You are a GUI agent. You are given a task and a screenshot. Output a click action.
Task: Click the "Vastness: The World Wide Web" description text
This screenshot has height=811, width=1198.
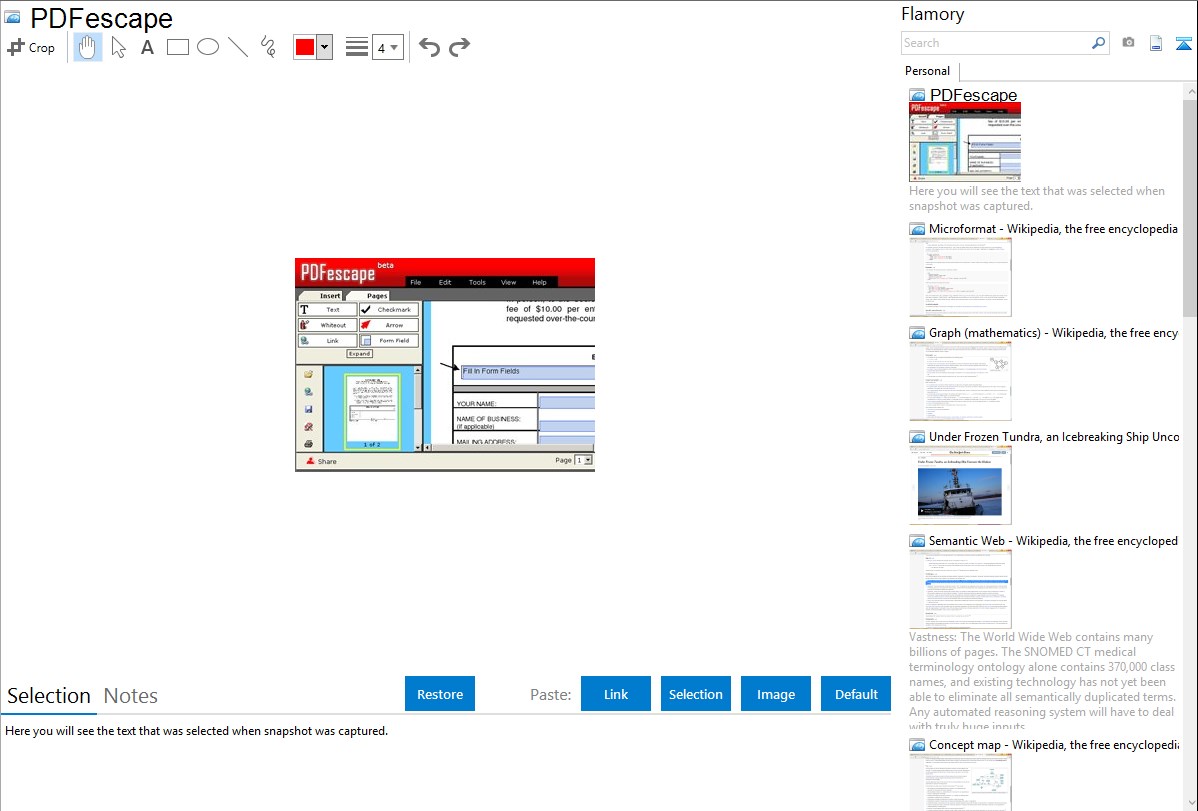1043,681
